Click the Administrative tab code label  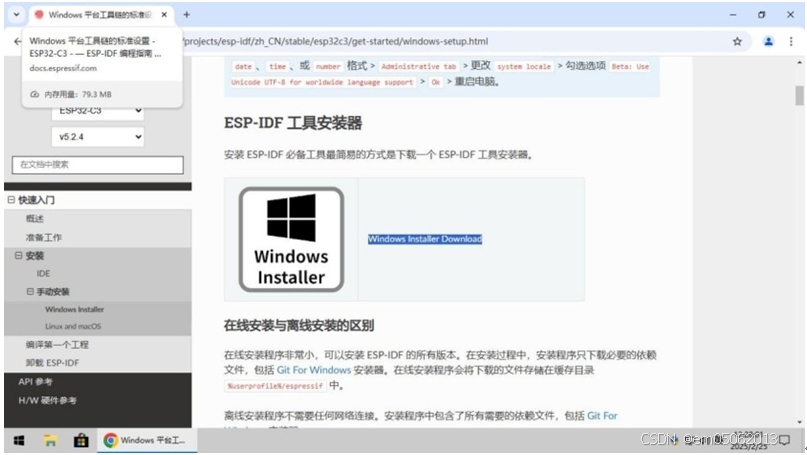[x=418, y=66]
